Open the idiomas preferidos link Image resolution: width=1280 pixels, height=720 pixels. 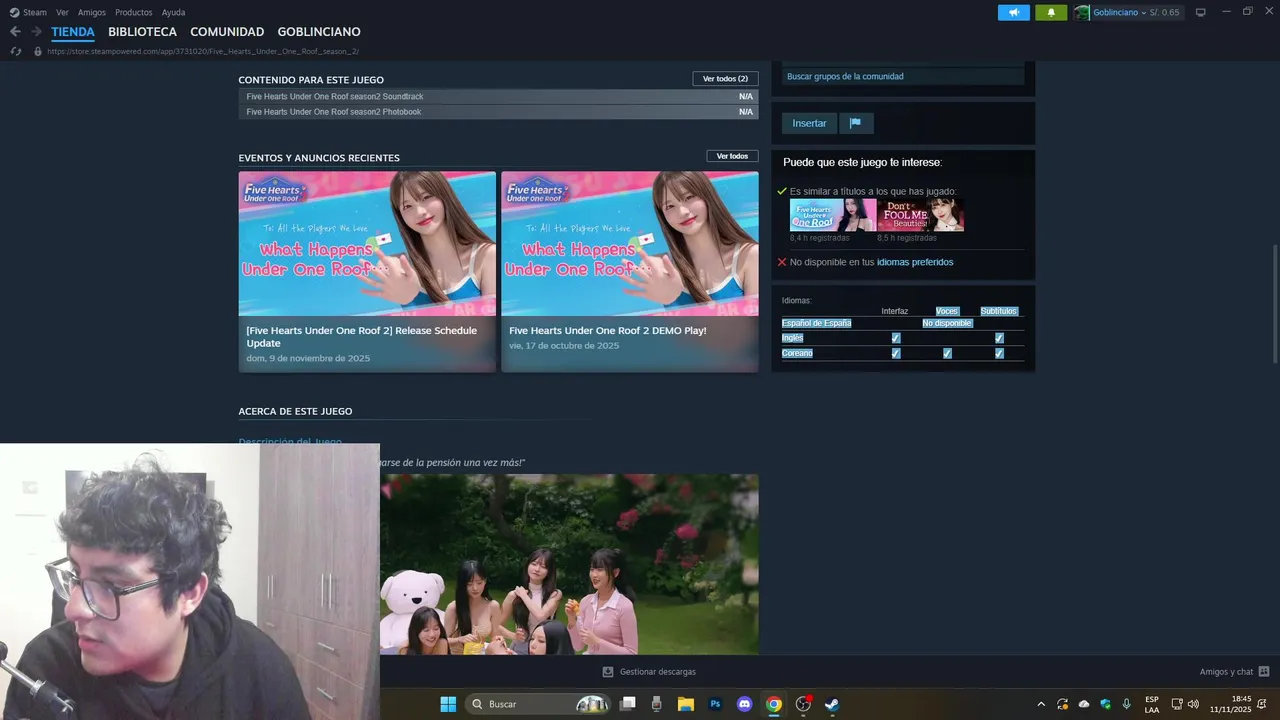click(915, 262)
